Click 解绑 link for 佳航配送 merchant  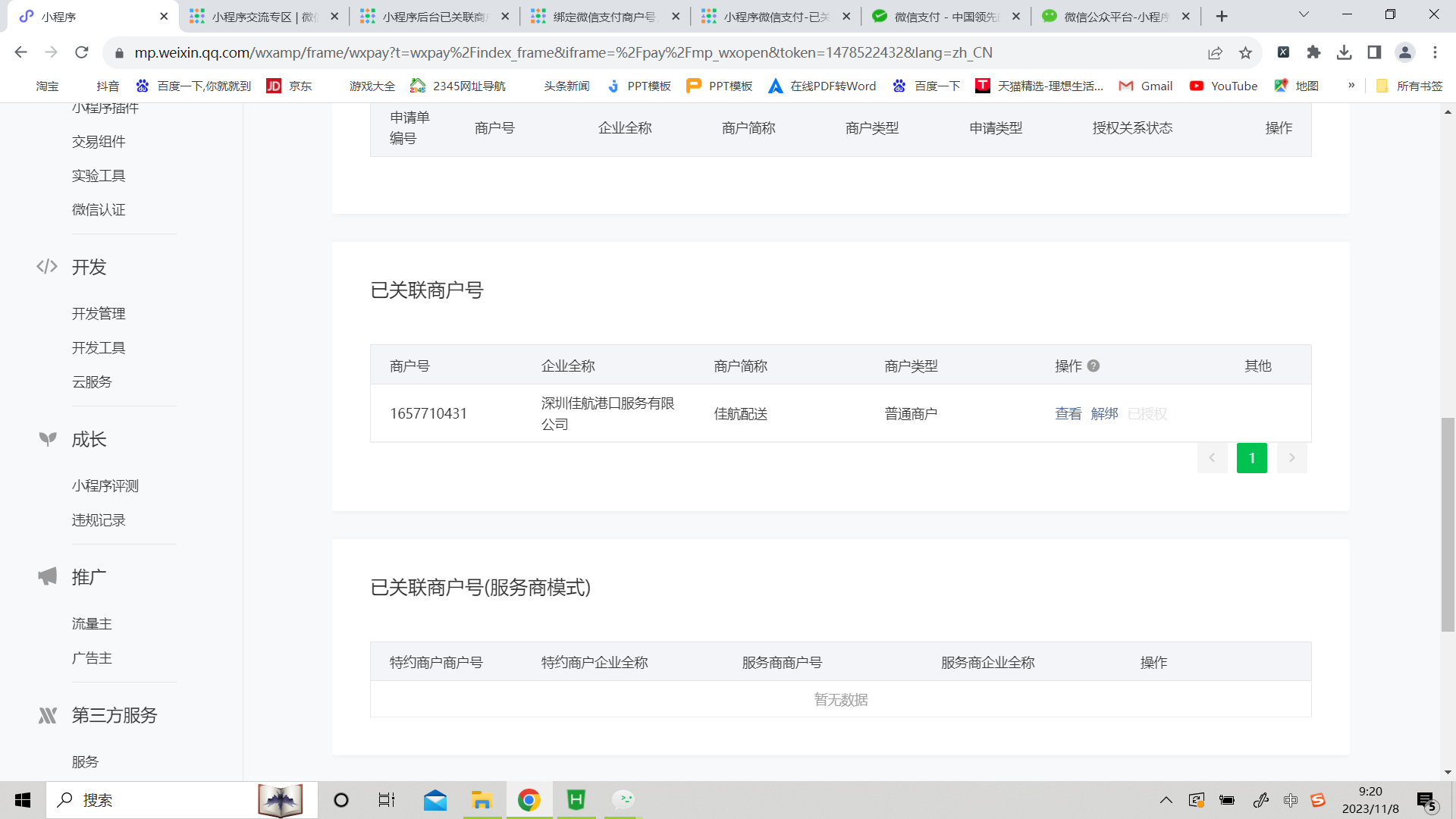1104,414
